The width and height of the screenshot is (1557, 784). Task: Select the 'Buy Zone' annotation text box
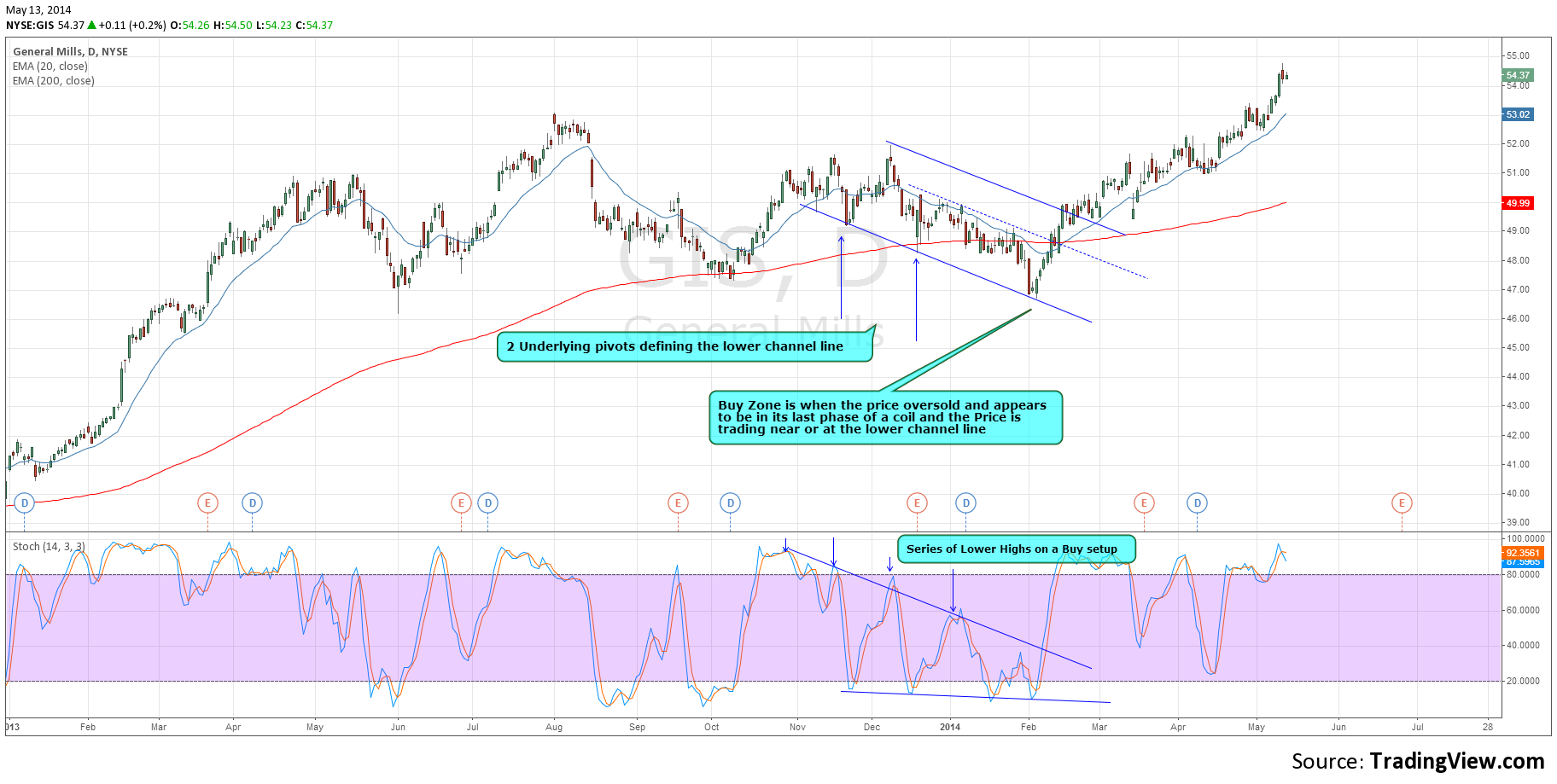[885, 417]
